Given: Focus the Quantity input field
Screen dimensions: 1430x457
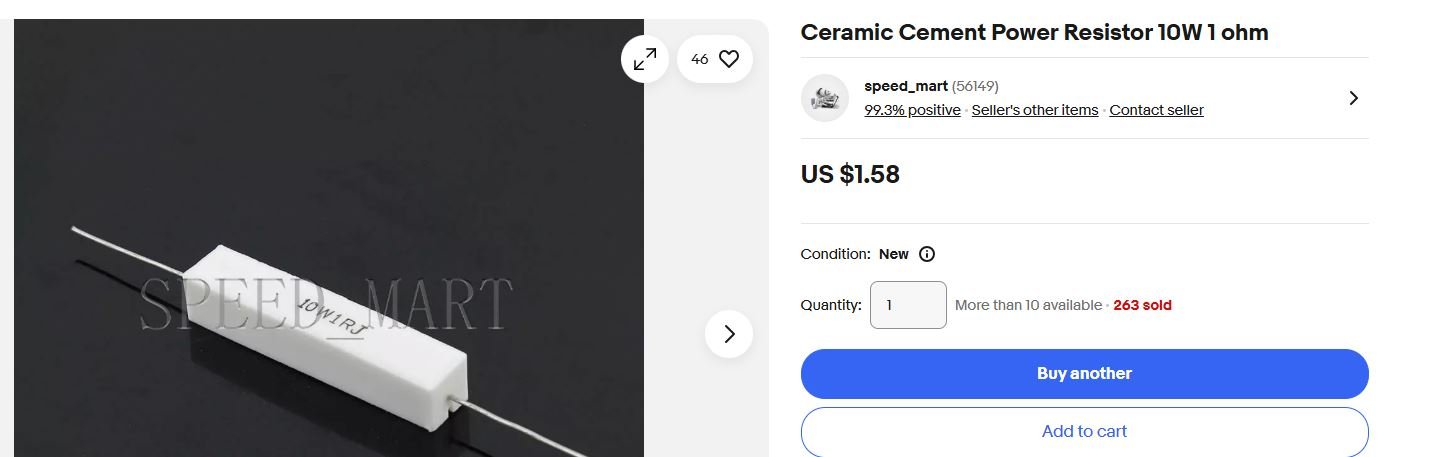Looking at the screenshot, I should (x=908, y=305).
